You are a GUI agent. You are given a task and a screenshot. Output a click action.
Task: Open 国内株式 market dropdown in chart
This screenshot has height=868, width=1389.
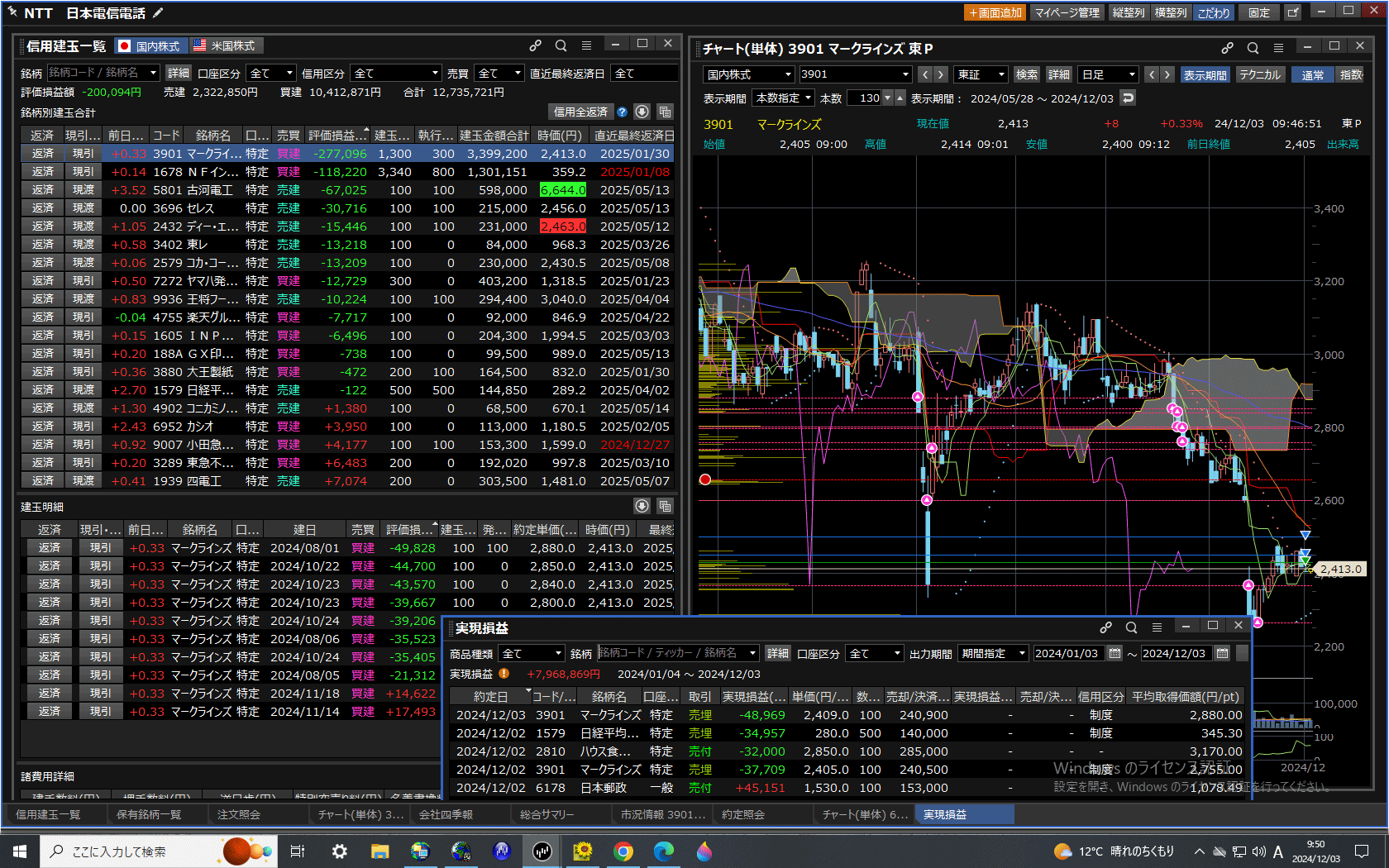[749, 74]
